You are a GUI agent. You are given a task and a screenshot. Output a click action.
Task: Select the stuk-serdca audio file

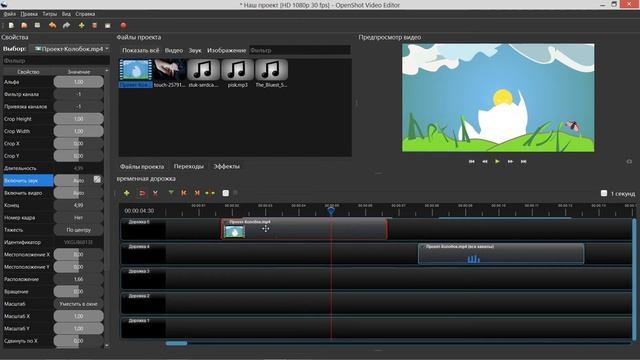point(203,73)
